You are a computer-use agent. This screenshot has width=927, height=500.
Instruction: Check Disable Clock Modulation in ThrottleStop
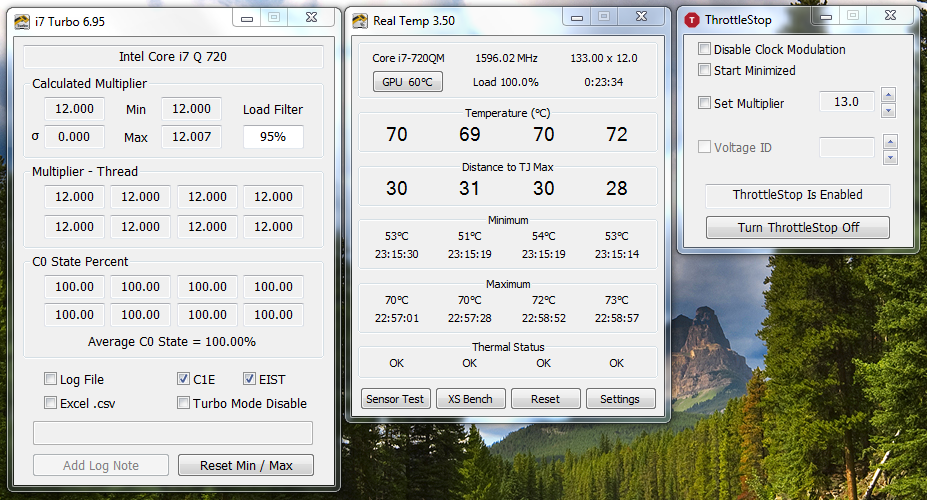[704, 48]
